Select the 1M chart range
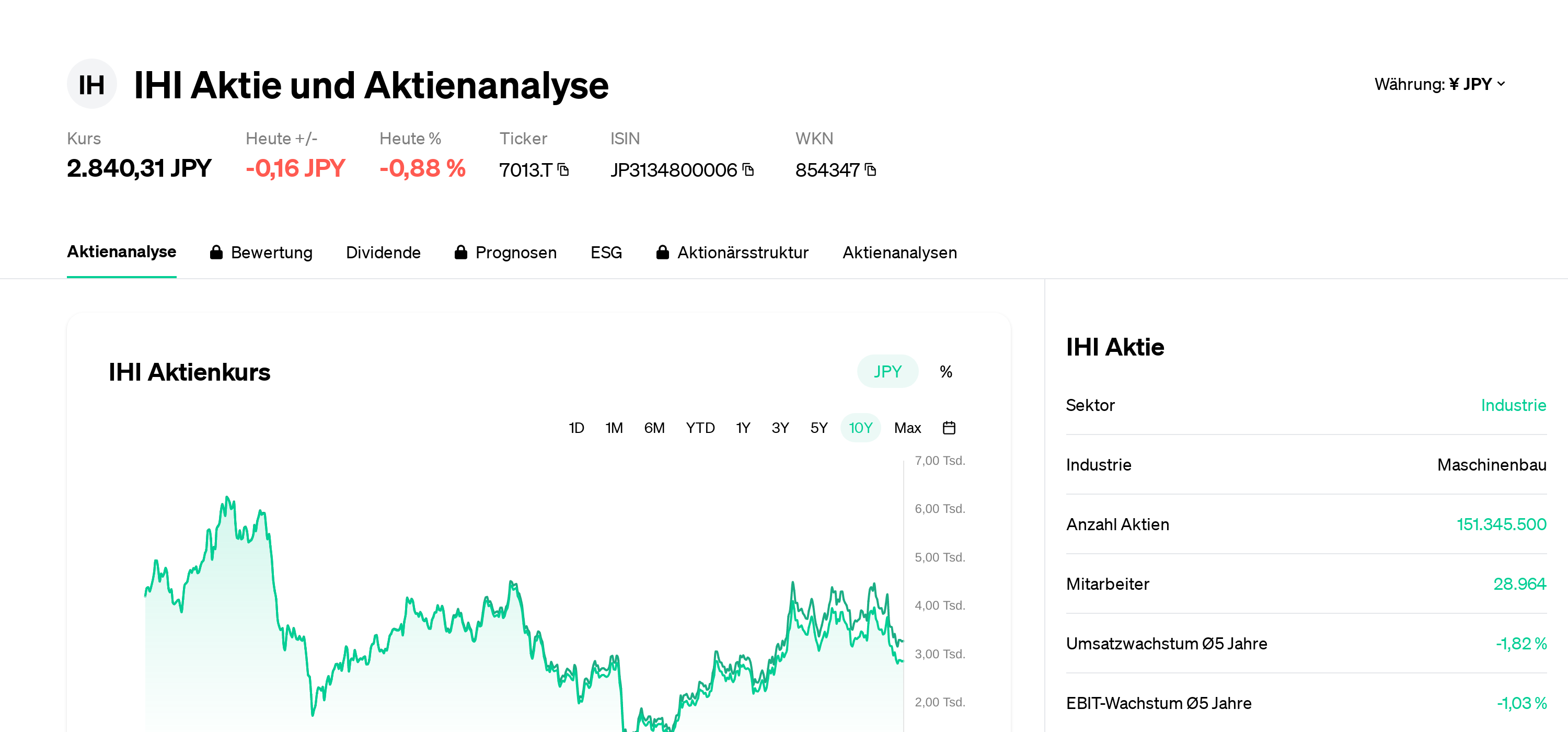 (614, 428)
